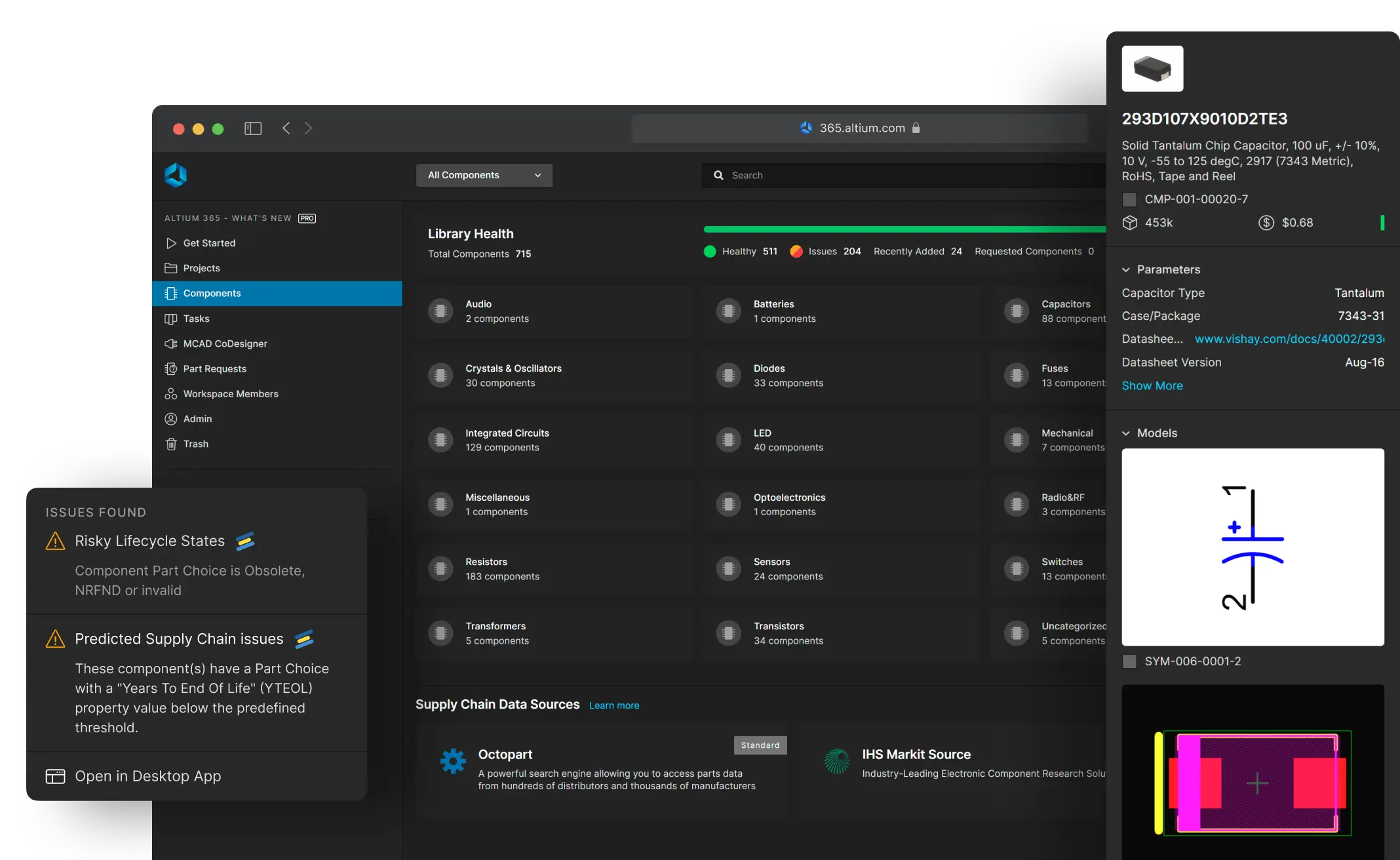The height and width of the screenshot is (860, 1400).
Task: Click the Batteries category chip icon
Action: pyautogui.click(x=728, y=311)
